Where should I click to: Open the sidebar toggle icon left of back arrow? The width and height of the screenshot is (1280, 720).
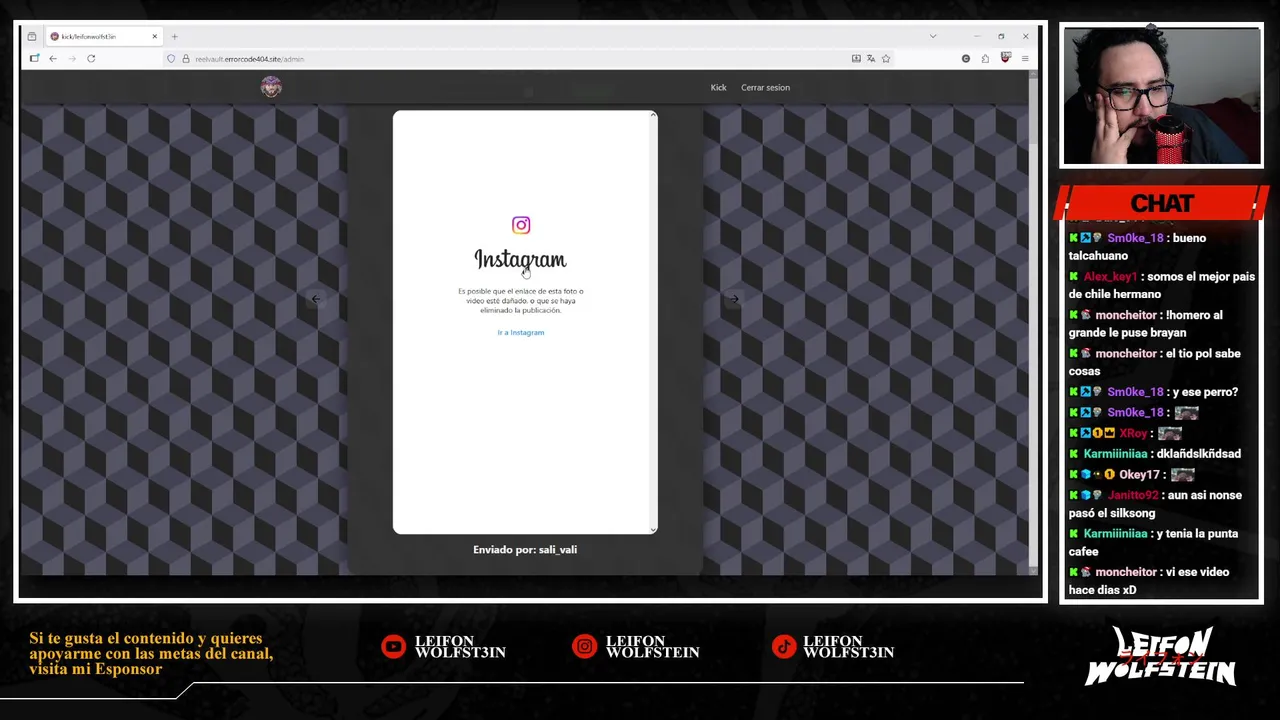[x=34, y=59]
